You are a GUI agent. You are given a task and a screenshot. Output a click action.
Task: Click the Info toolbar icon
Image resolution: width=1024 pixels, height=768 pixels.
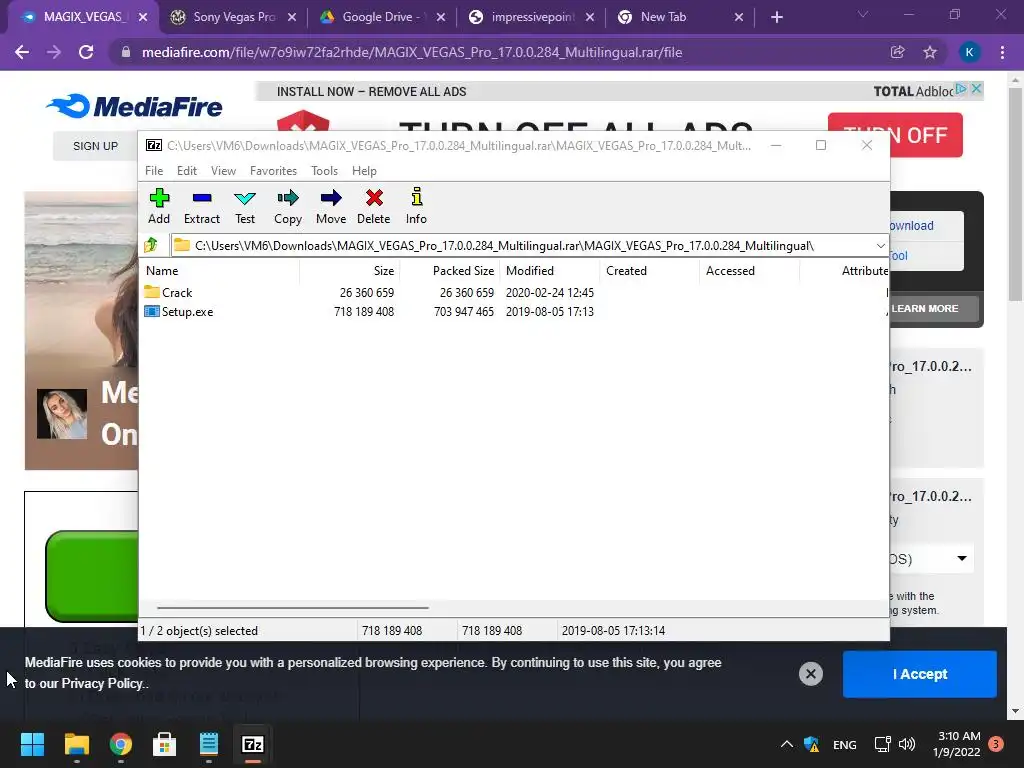416,206
